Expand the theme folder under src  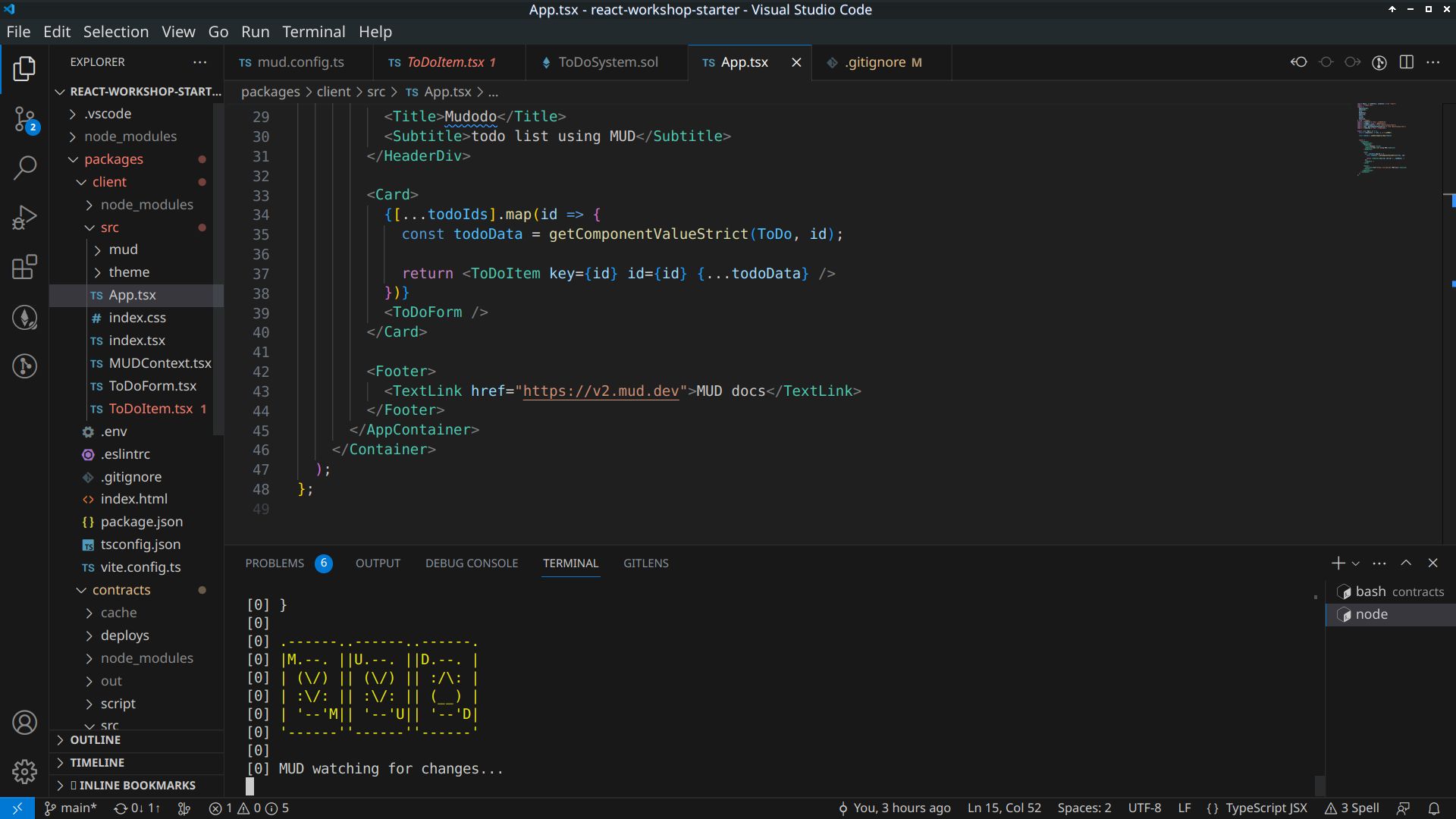(x=128, y=271)
